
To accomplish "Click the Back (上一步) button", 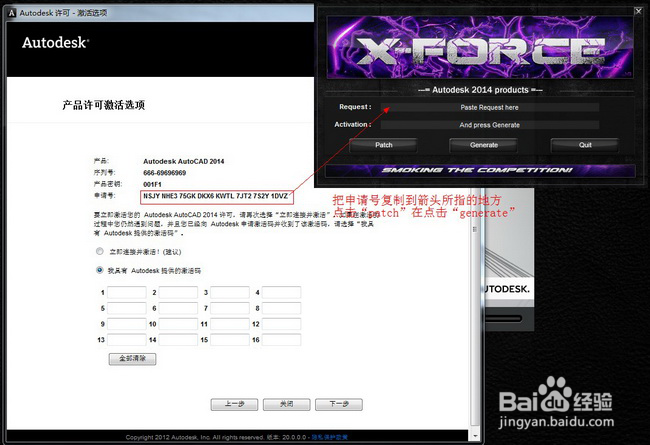I will (234, 404).
